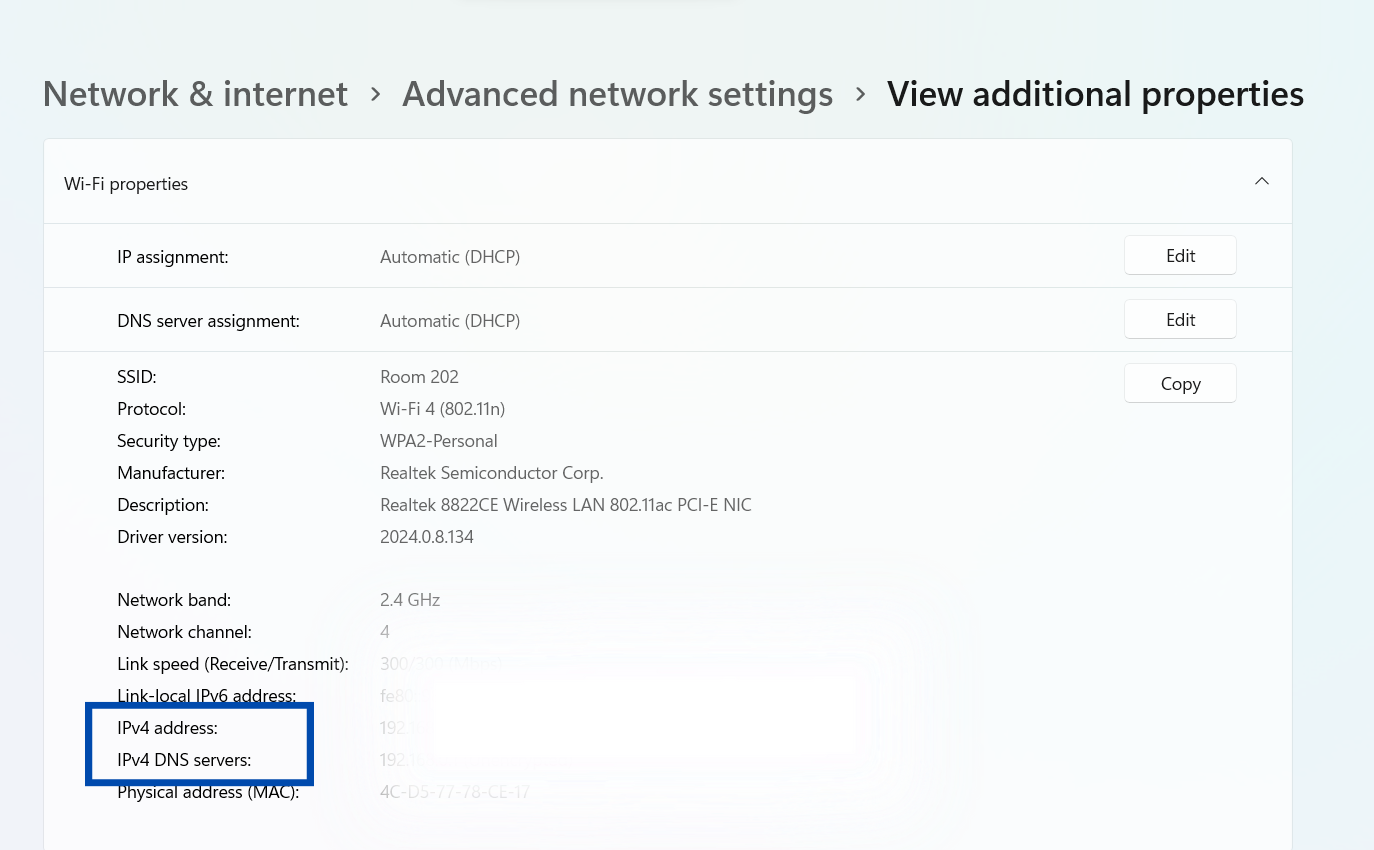Click the chevron before View additional properties
The image size is (1374, 850).
pos(860,92)
